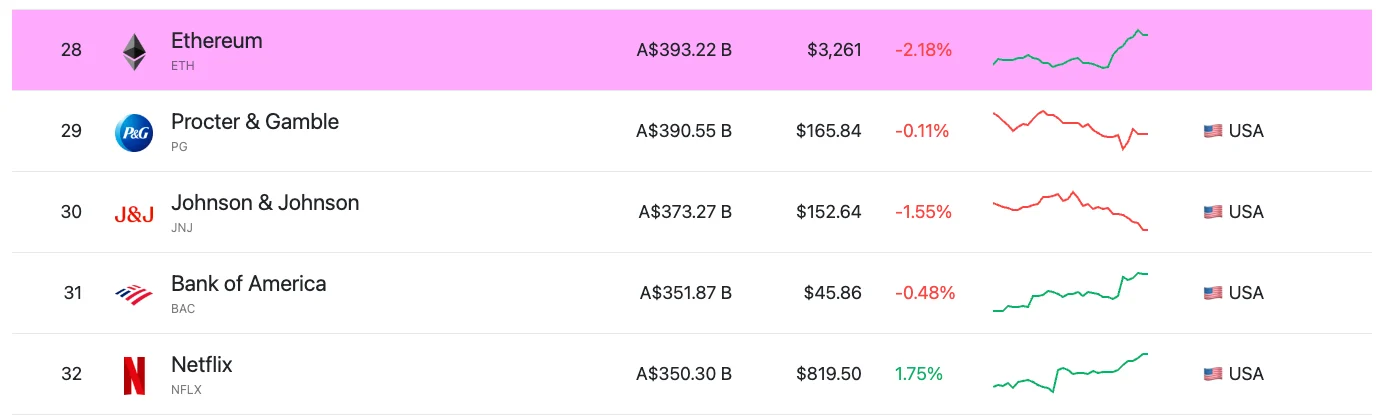This screenshot has width=1384, height=418.
Task: Click Netflix market cap A$350.30 B
Action: tap(684, 374)
